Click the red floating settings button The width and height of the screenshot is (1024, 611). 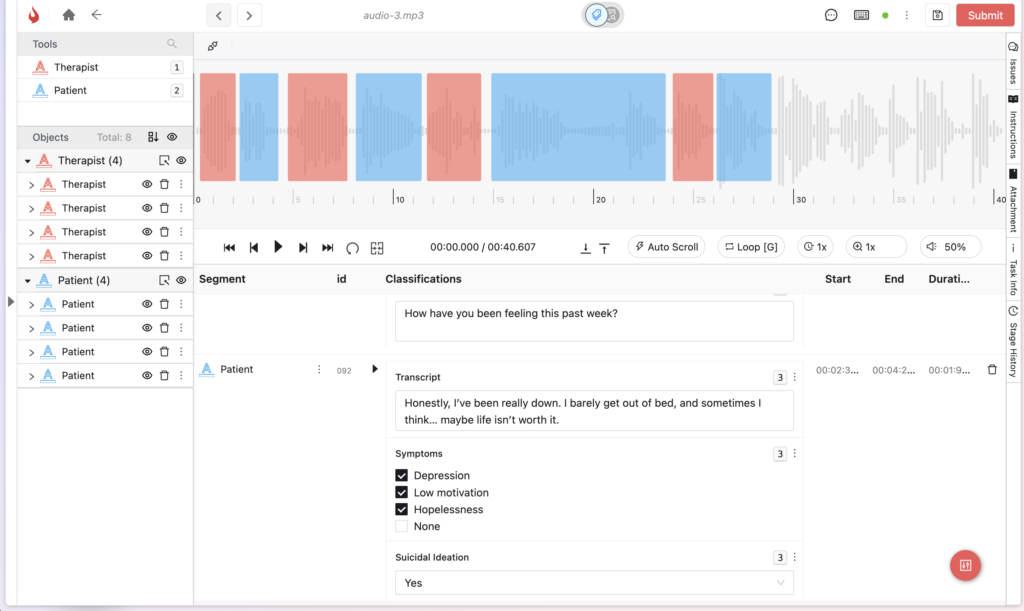pos(964,565)
